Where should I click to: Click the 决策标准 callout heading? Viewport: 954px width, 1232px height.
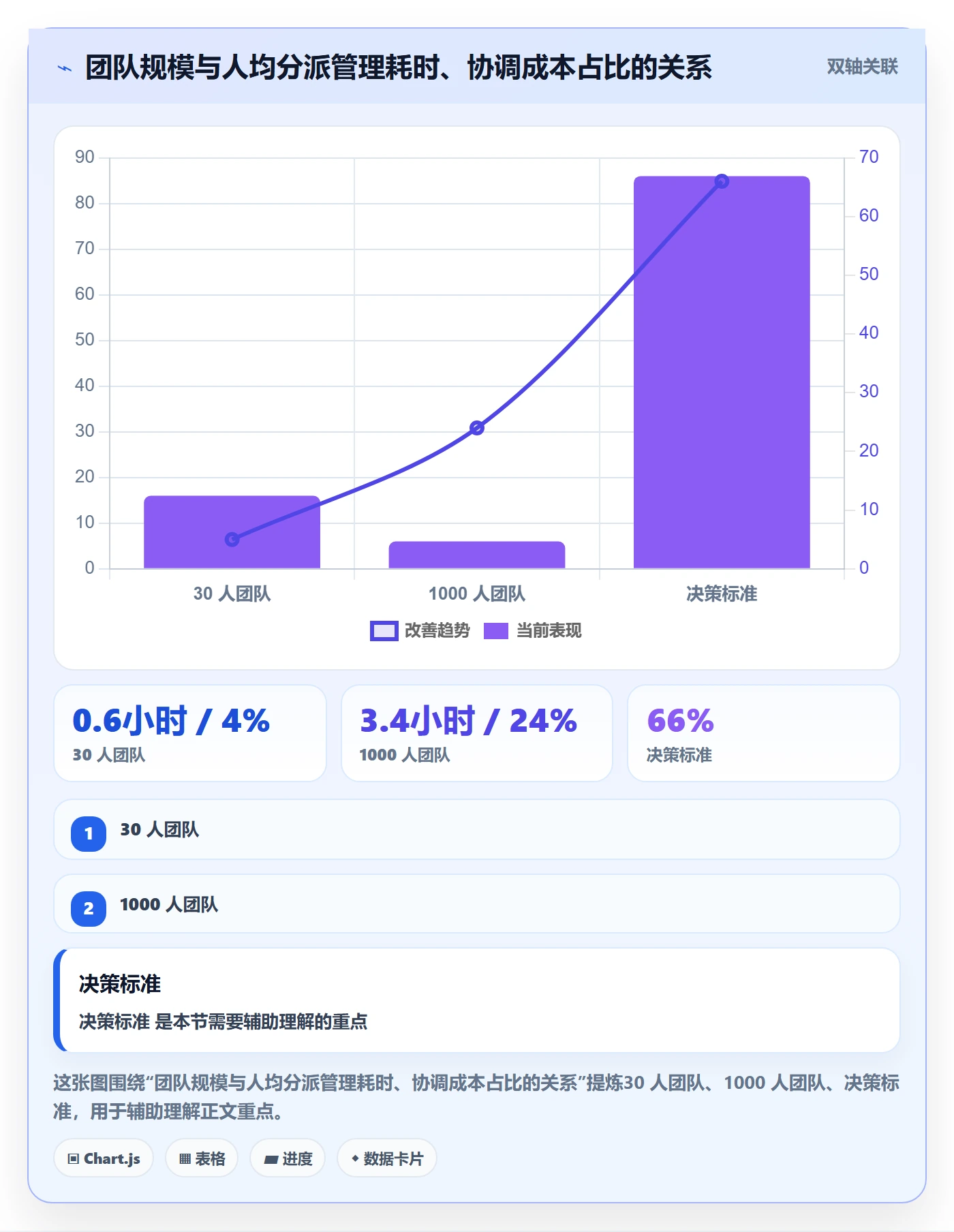[x=120, y=984]
